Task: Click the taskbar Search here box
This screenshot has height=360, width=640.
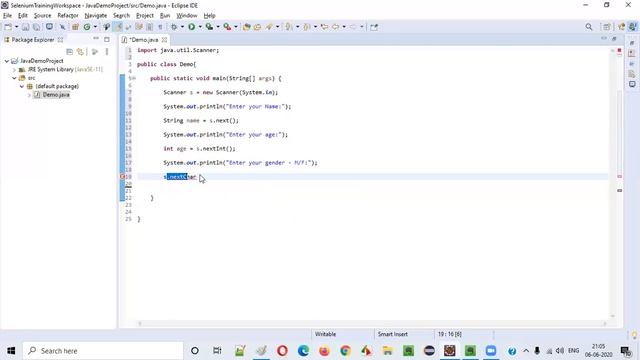Action: 103,351
